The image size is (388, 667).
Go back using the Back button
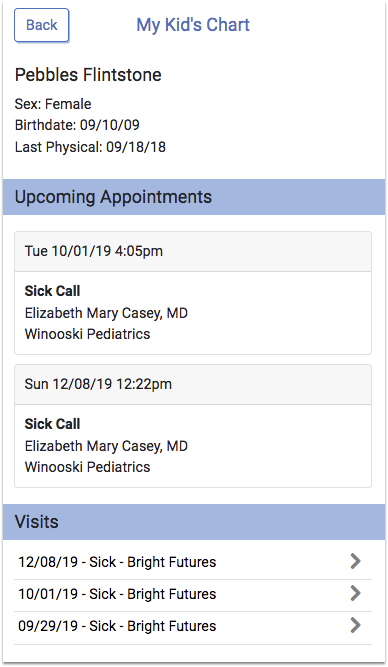[42, 25]
